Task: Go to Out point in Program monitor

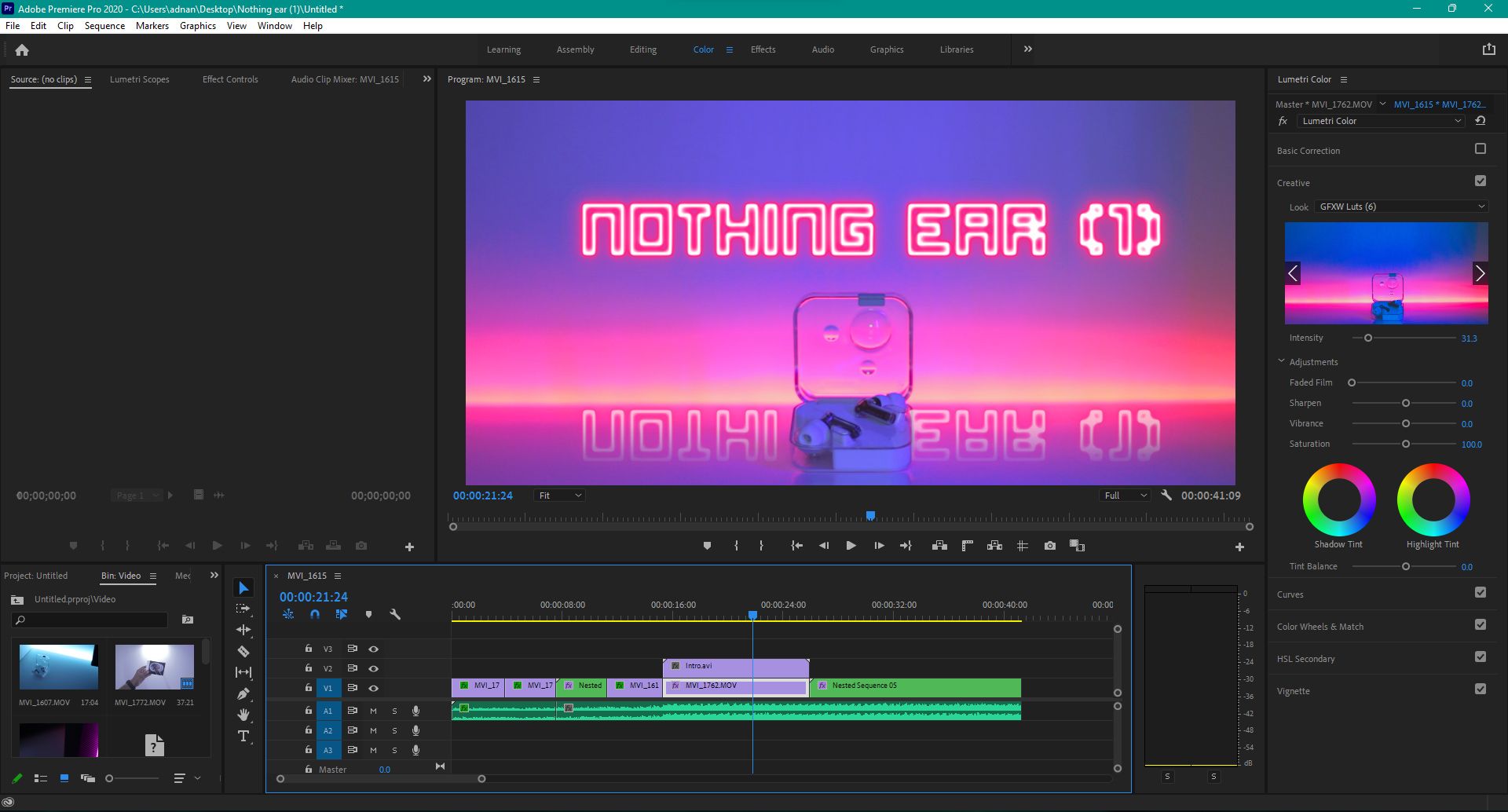Action: (x=906, y=546)
